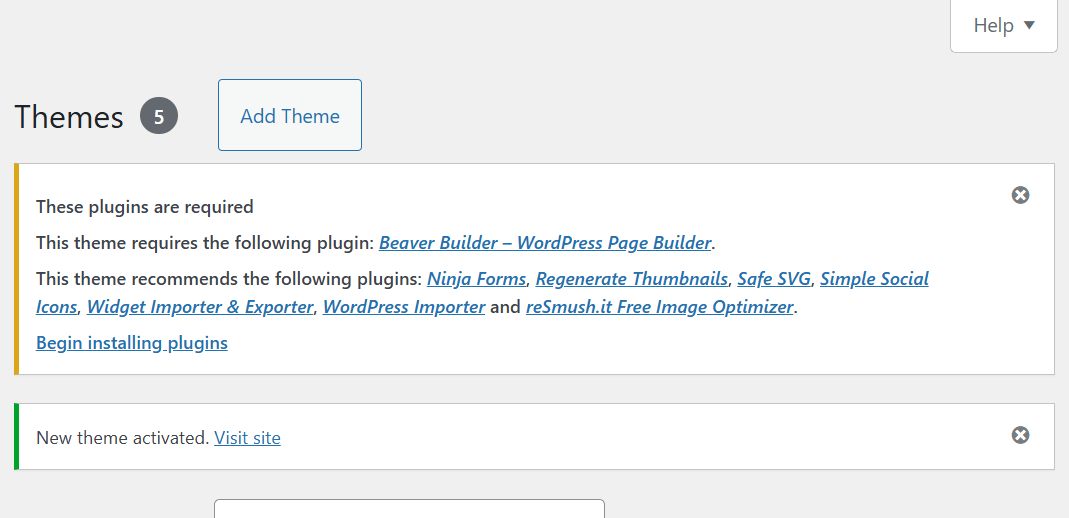The image size is (1069, 518).
Task: Click the Add Theme button
Action: [290, 116]
